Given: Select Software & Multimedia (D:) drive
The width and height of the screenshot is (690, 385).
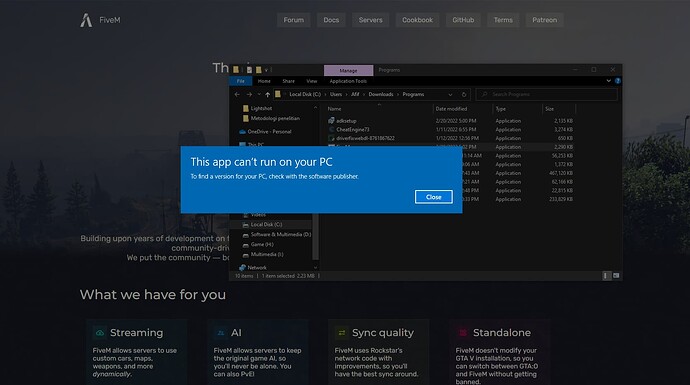Looking at the screenshot, I should pos(280,235).
